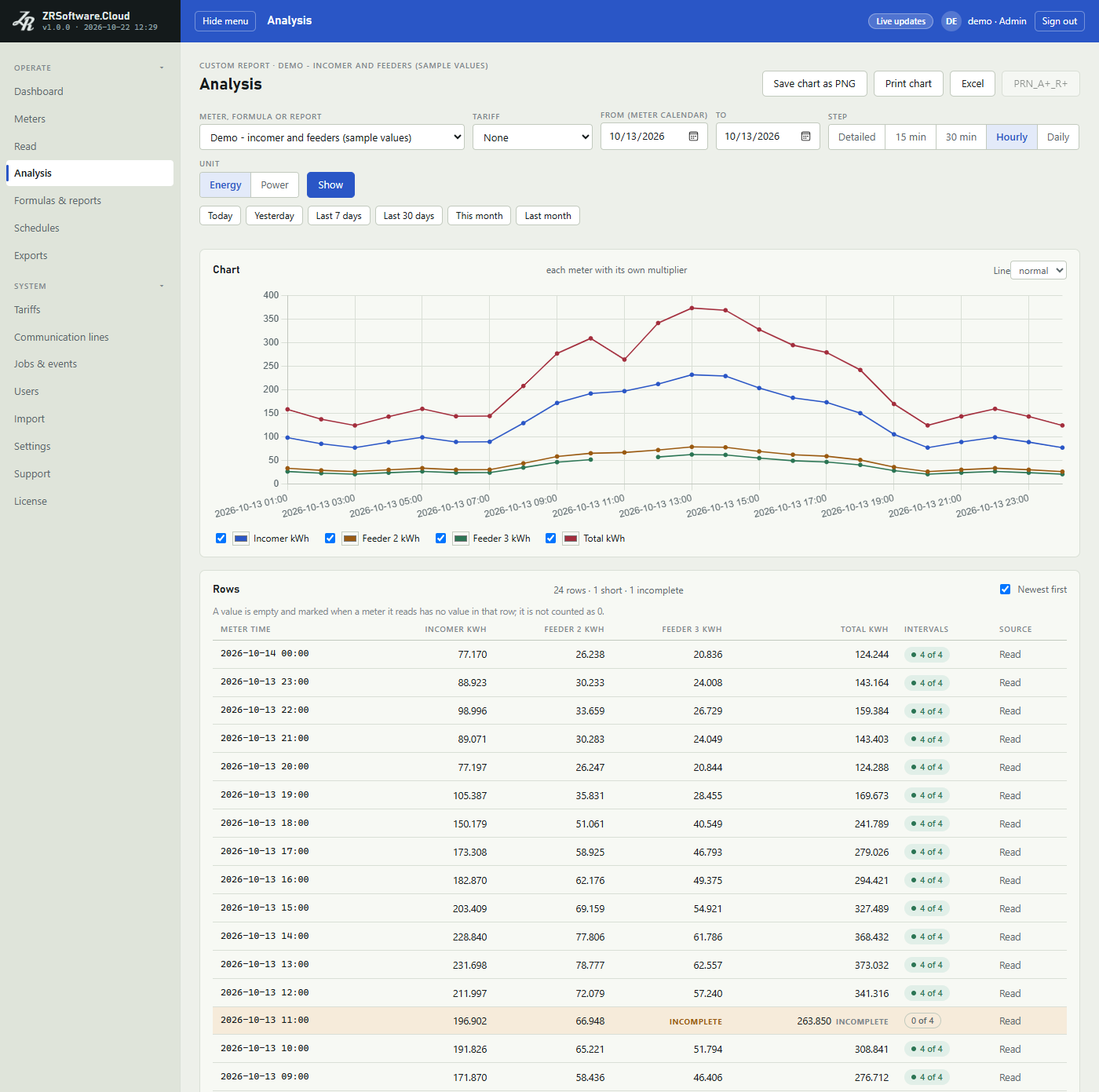Uncheck the Newest first checkbox

pyautogui.click(x=1006, y=590)
